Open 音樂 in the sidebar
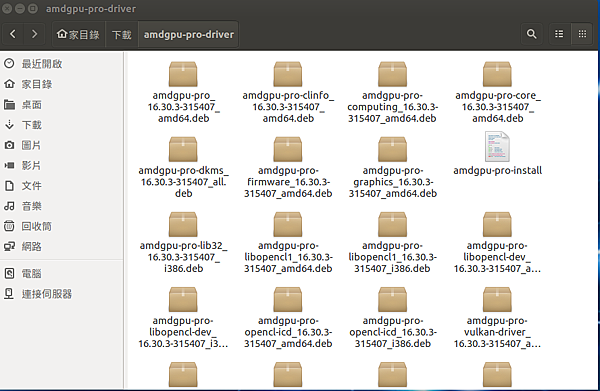600x391 pixels. (x=61, y=206)
